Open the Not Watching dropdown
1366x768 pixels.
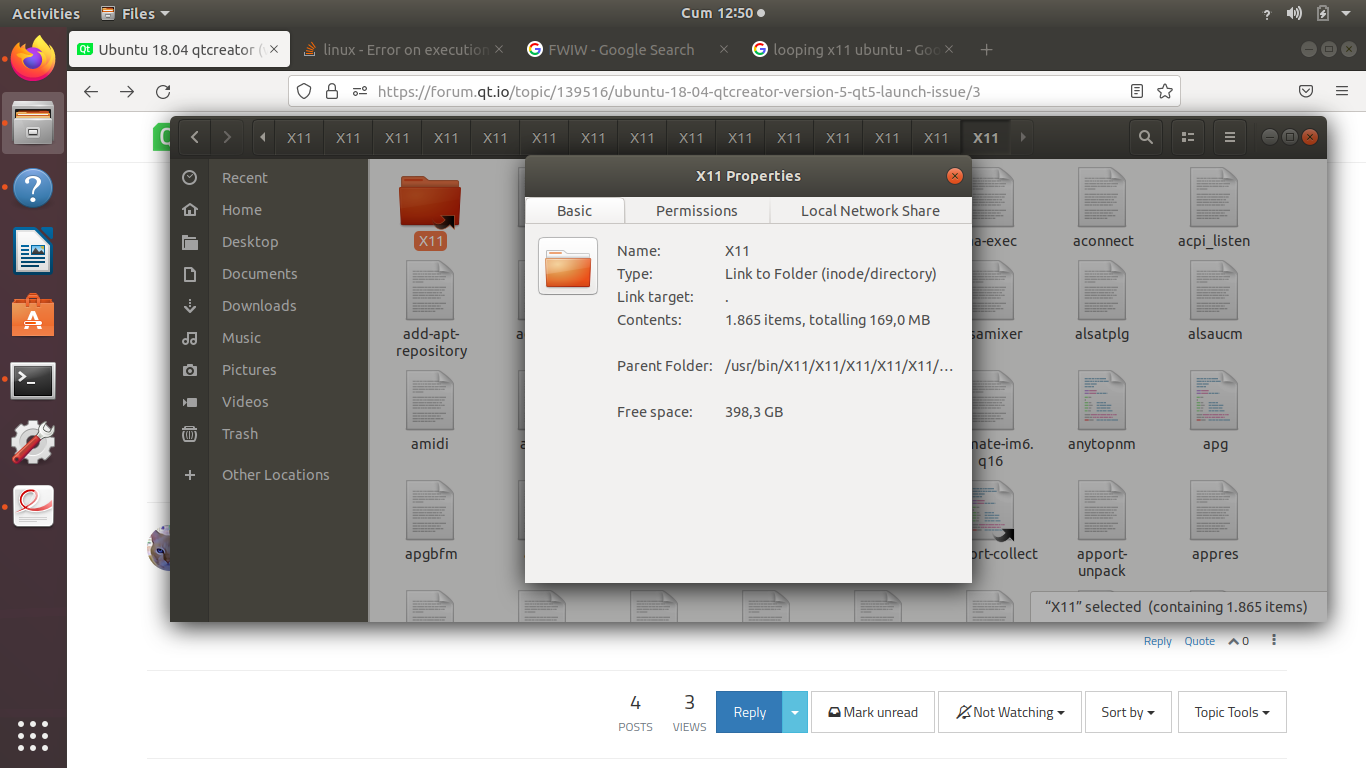(x=1009, y=713)
